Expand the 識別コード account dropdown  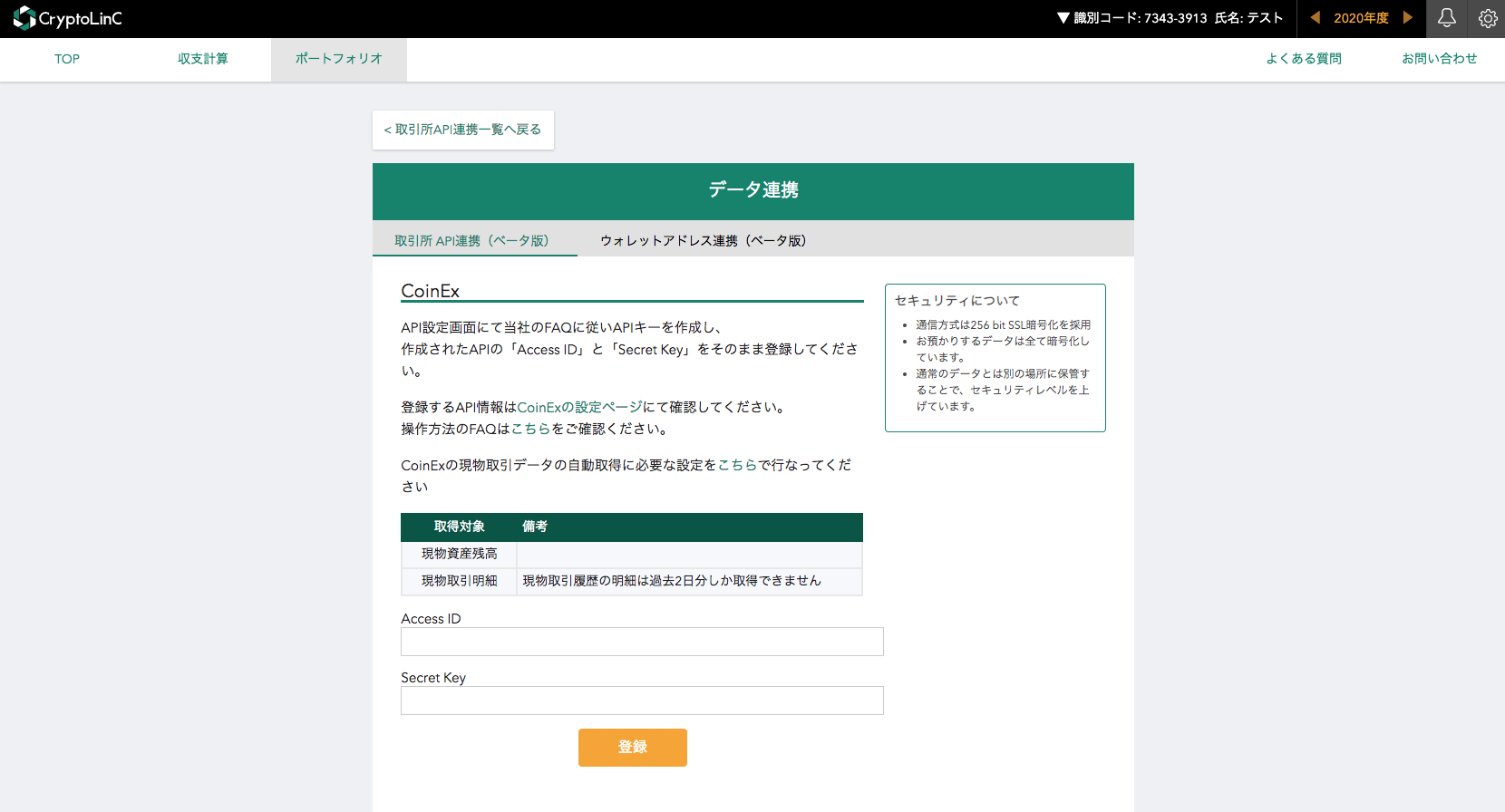[1170, 18]
